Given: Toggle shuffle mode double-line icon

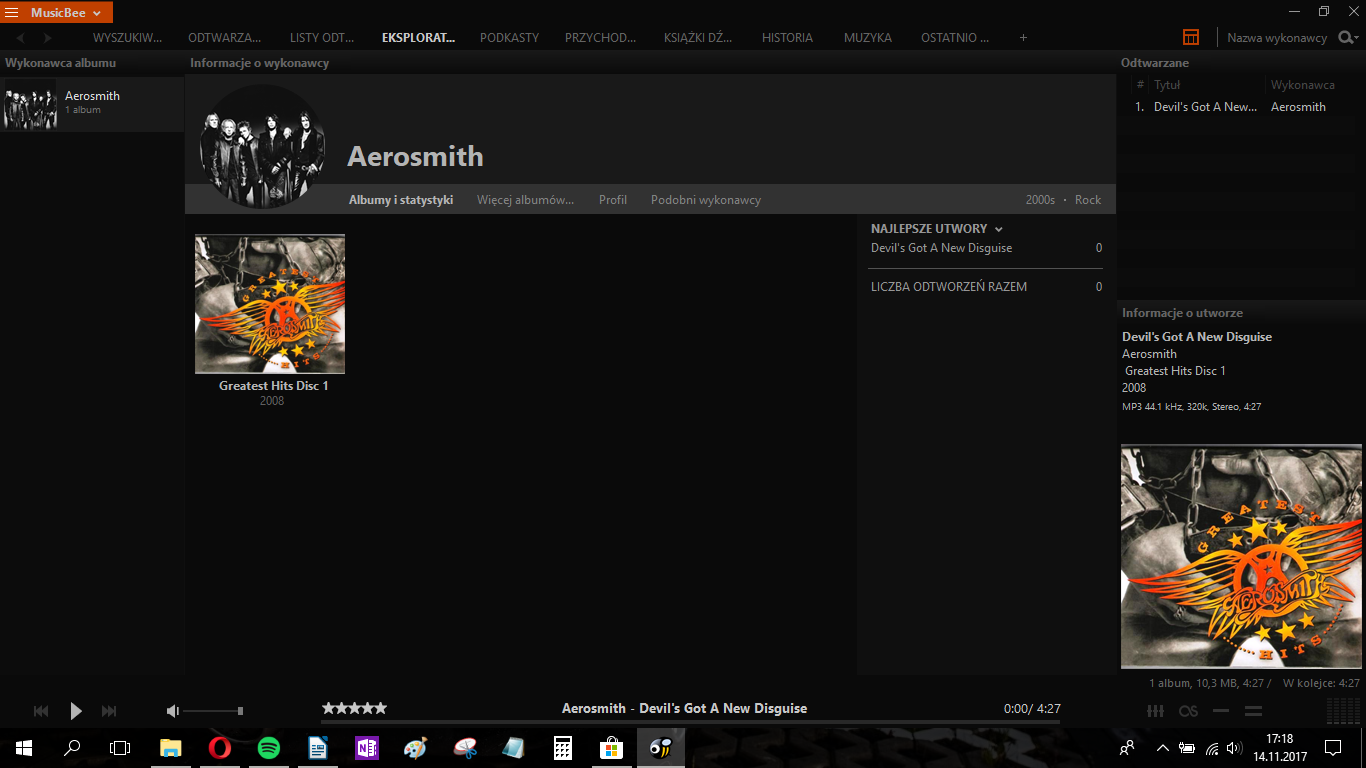Looking at the screenshot, I should (1253, 711).
